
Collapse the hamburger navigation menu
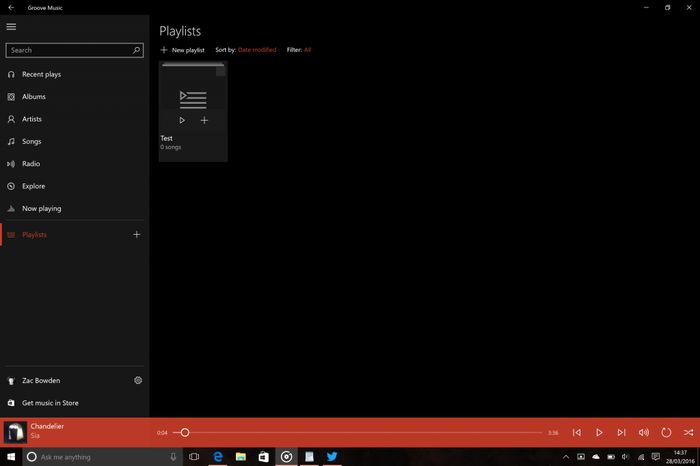point(11,27)
